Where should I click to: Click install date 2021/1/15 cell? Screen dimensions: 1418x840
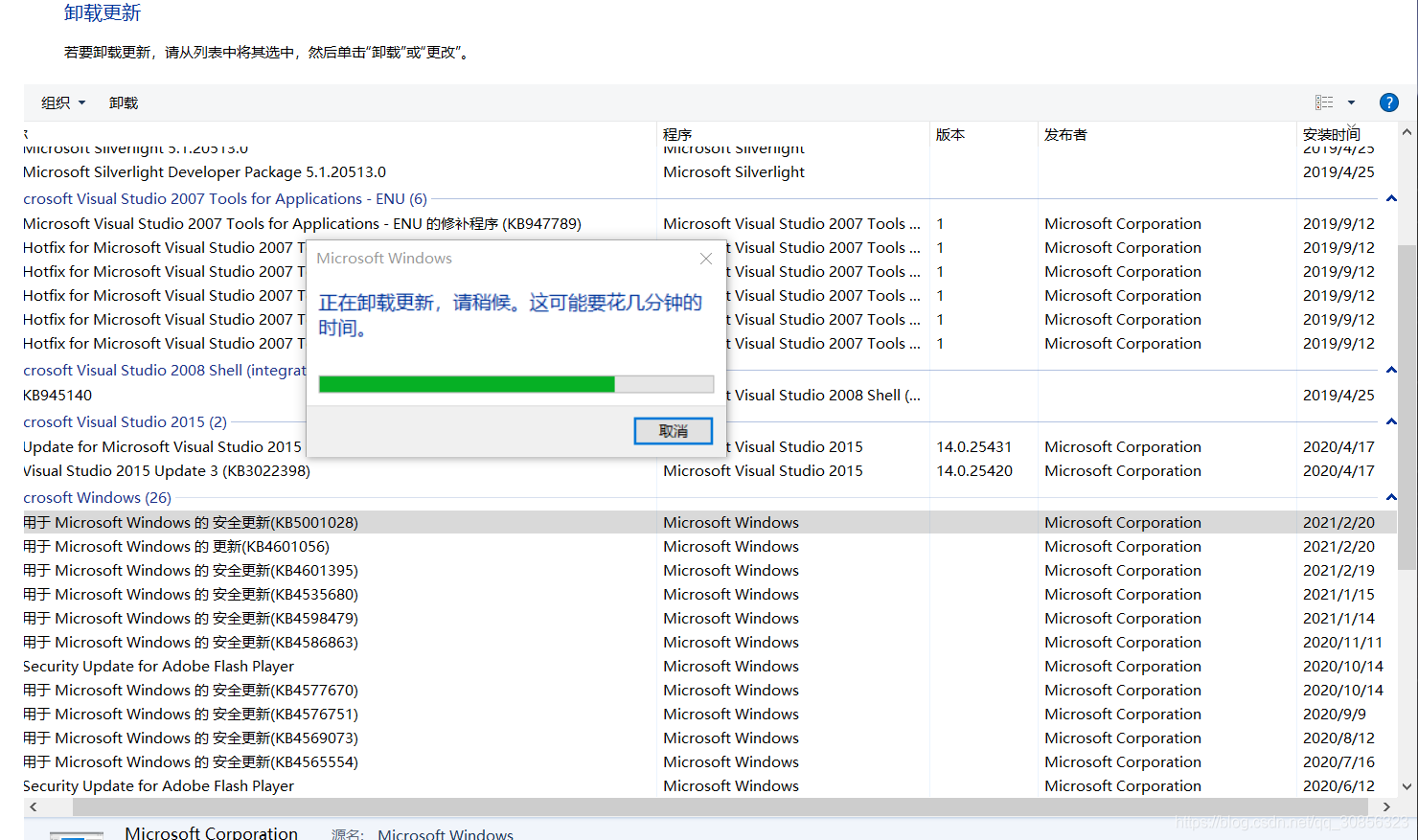1338,595
